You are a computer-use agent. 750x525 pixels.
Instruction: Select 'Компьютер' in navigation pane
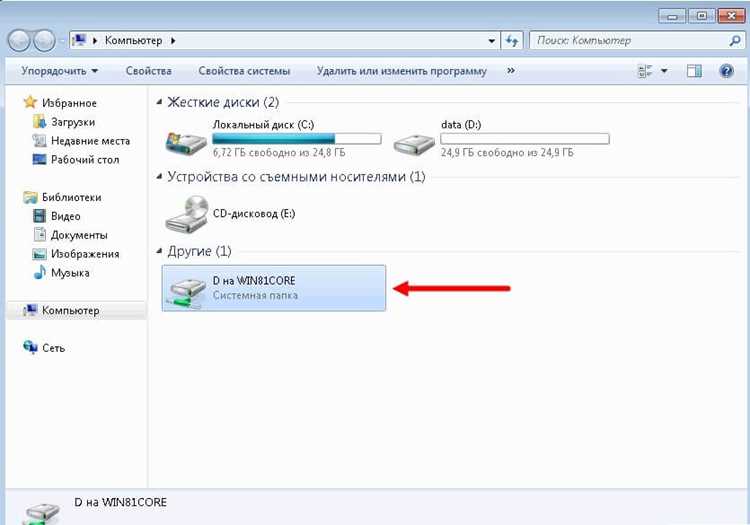(70, 310)
